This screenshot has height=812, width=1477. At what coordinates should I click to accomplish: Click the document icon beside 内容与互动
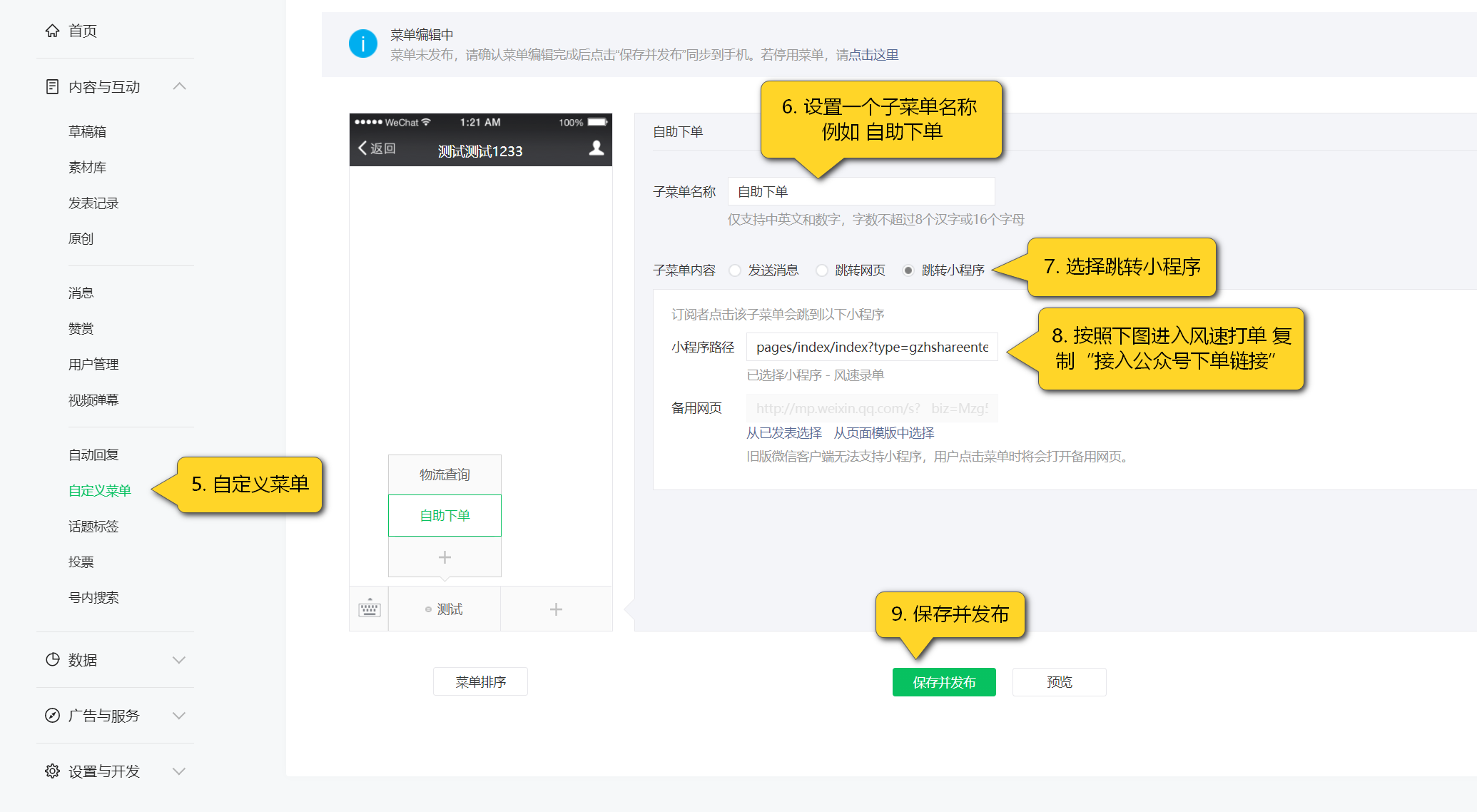(x=52, y=87)
